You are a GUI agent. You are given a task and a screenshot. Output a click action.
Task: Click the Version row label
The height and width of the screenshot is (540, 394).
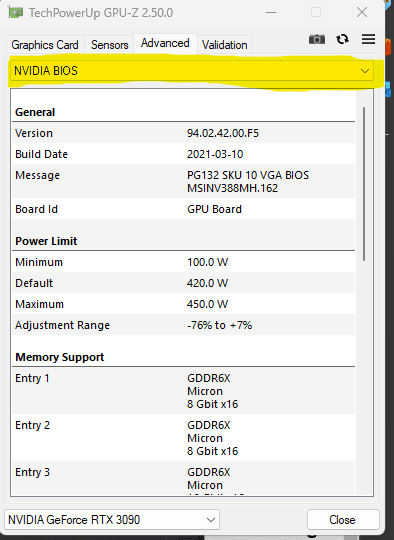click(x=34, y=133)
